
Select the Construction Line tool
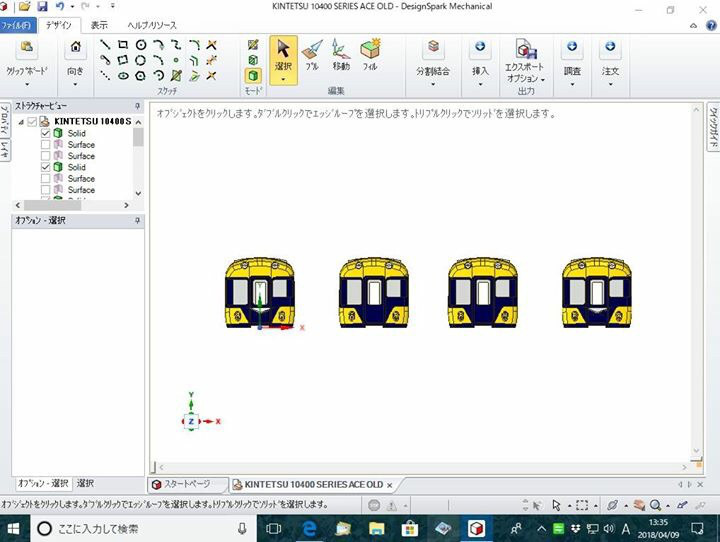click(105, 75)
